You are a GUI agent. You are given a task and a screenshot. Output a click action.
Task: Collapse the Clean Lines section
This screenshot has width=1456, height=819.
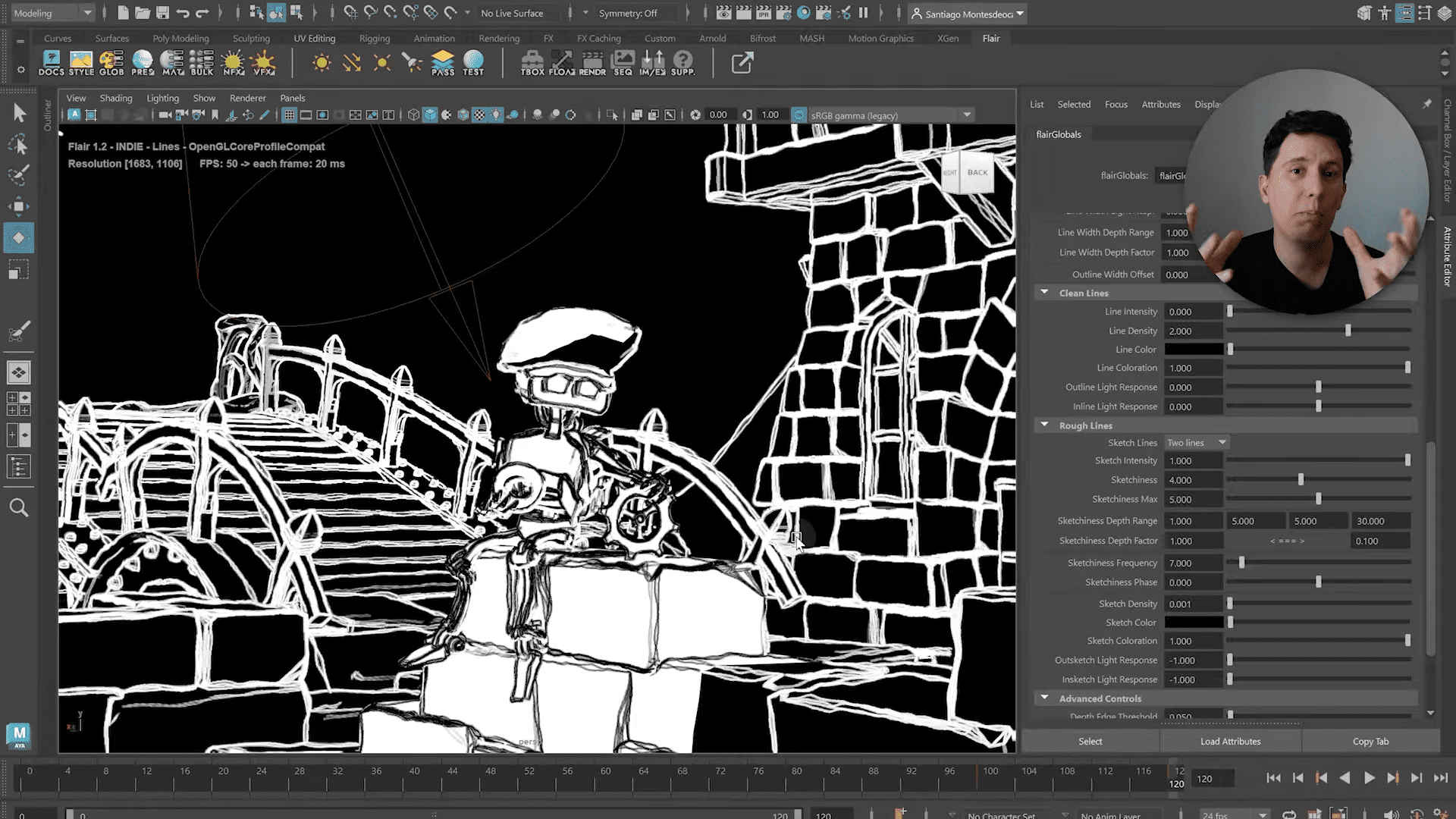coord(1044,293)
